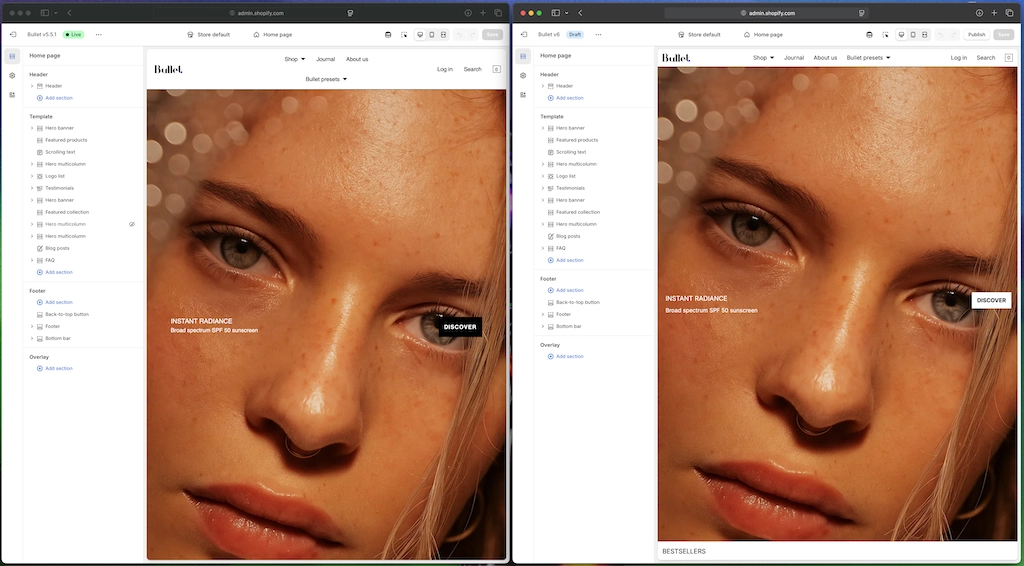Undo last change in Bullet v6 window

tap(940, 35)
